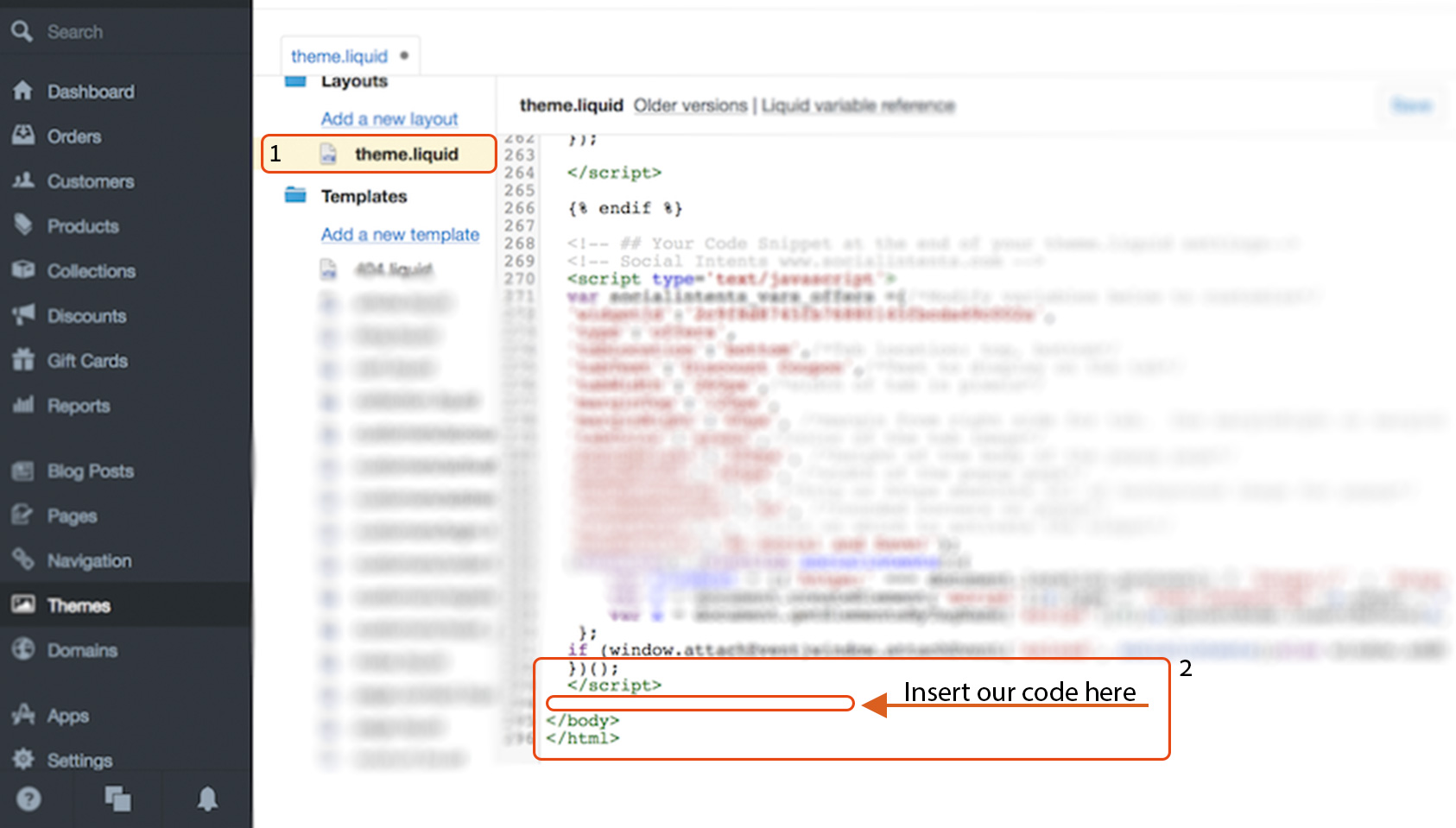The width and height of the screenshot is (1456, 828).
Task: Click the Customers people icon
Action: tap(23, 180)
